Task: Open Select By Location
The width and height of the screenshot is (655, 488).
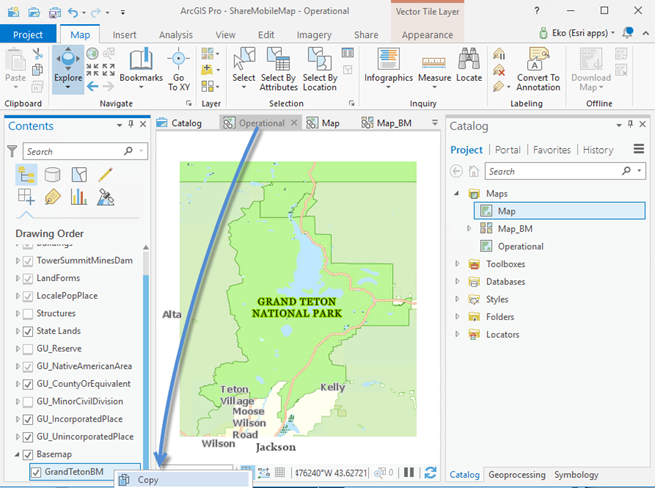Action: tap(320, 69)
